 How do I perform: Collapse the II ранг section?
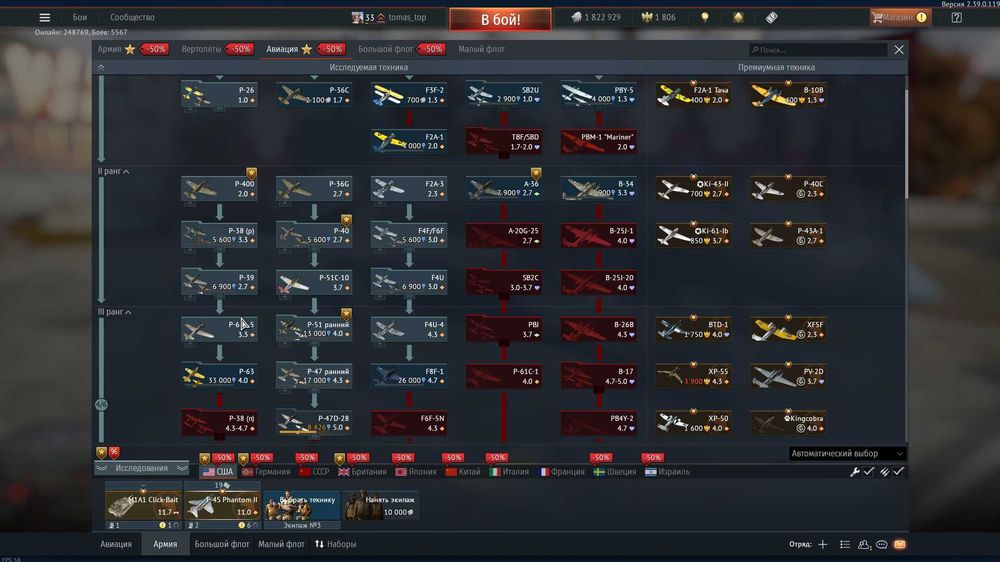click(x=114, y=171)
